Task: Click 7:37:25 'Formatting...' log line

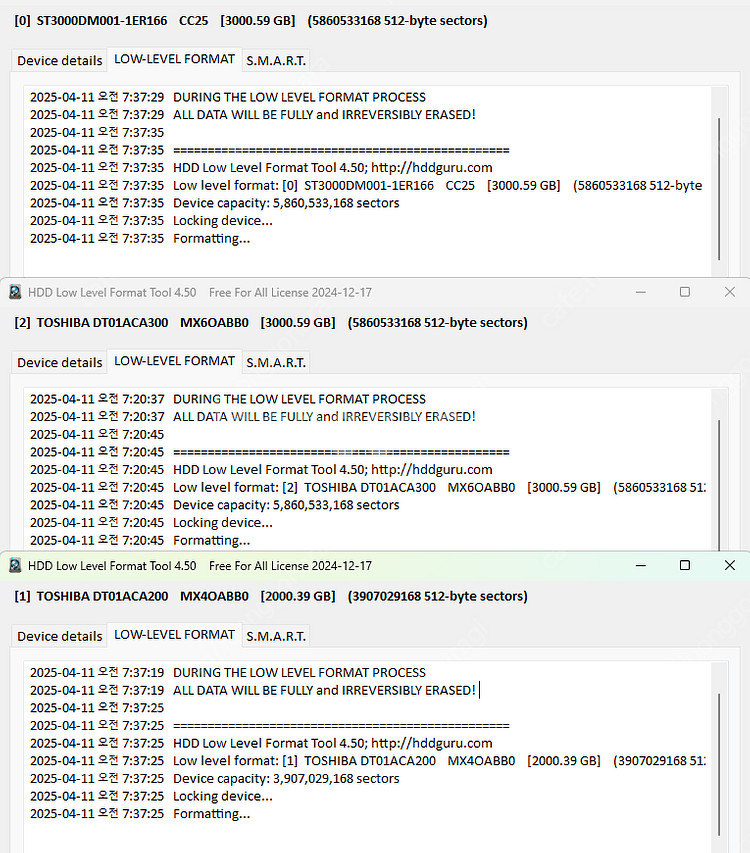Action: pyautogui.click(x=140, y=814)
